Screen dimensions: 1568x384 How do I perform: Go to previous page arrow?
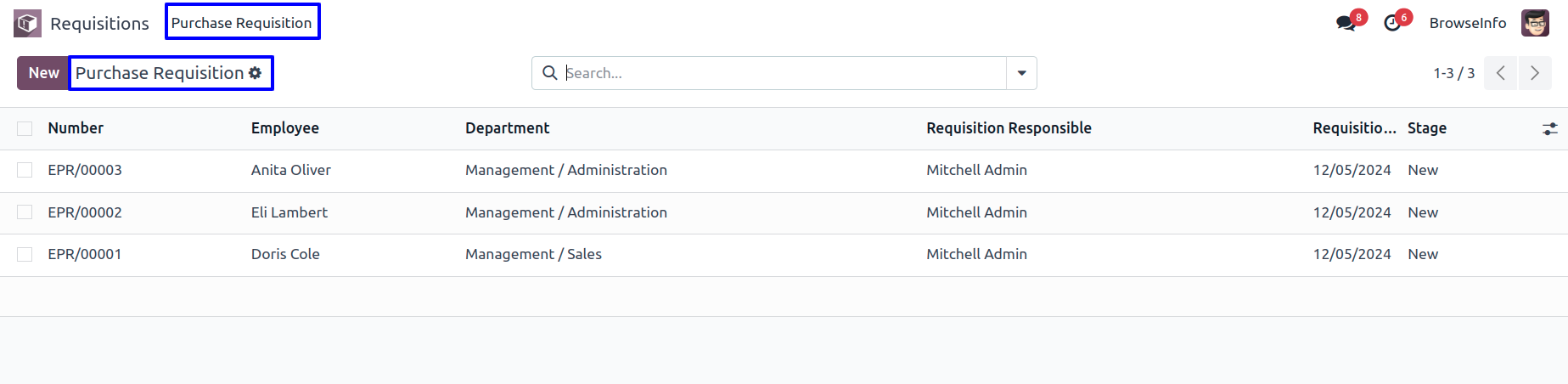(x=1500, y=73)
